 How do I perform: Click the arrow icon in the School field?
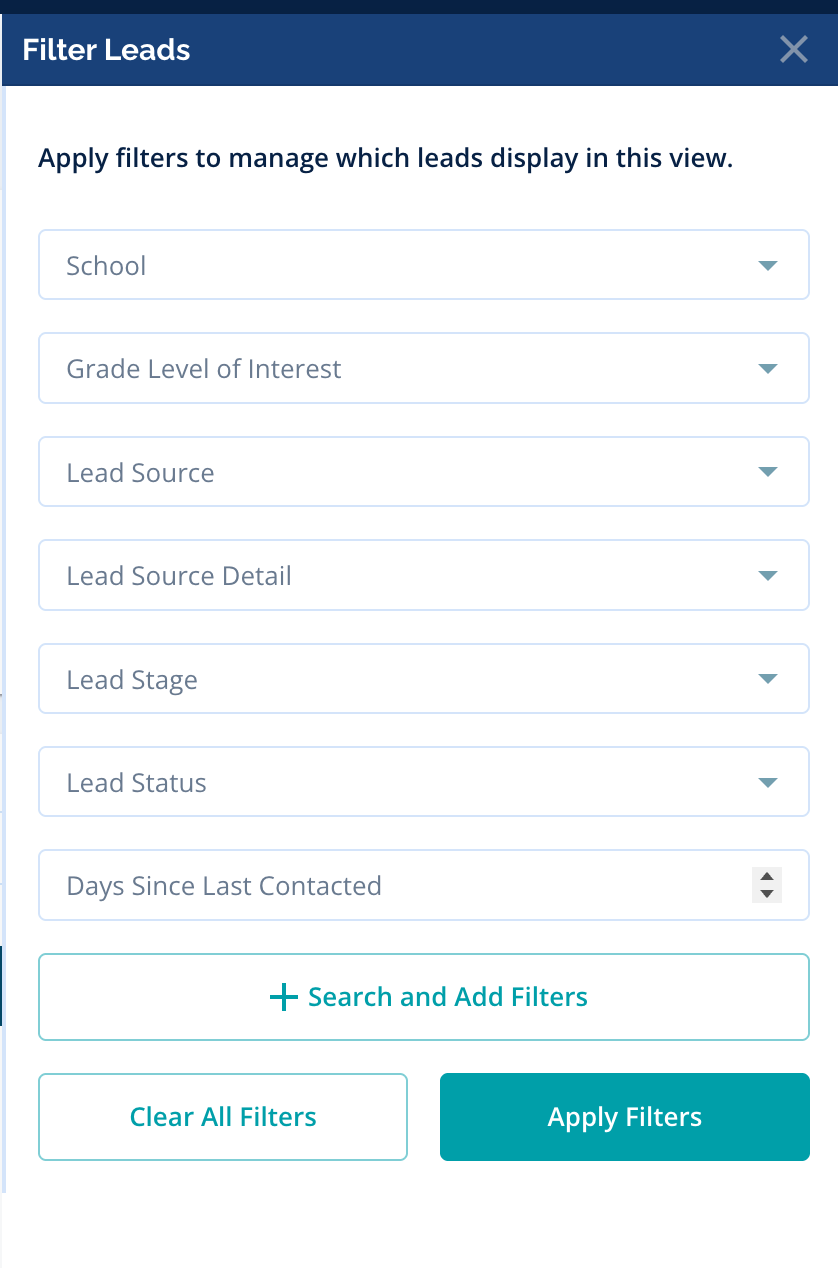[x=767, y=266]
